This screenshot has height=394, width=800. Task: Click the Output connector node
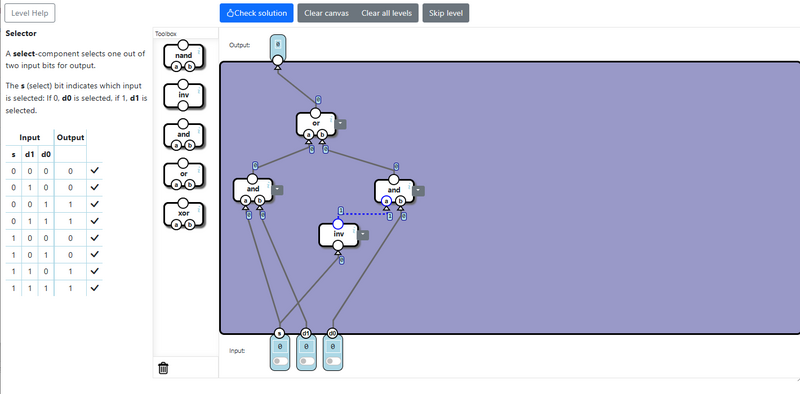[x=277, y=61]
